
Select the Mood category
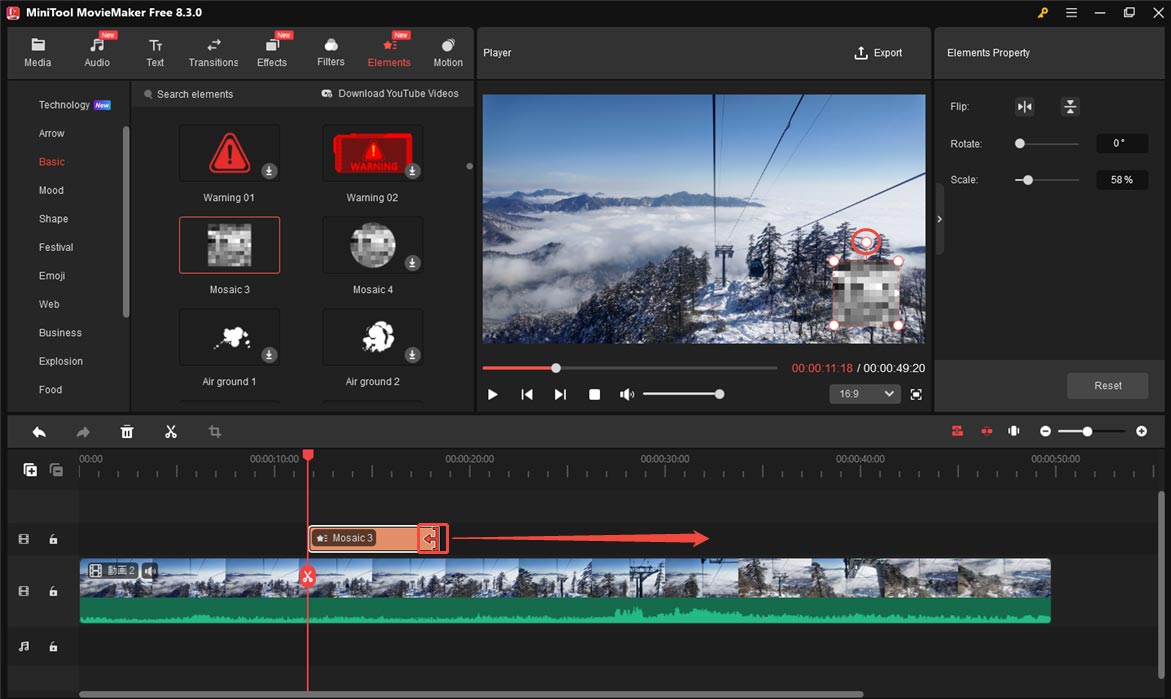pos(51,190)
